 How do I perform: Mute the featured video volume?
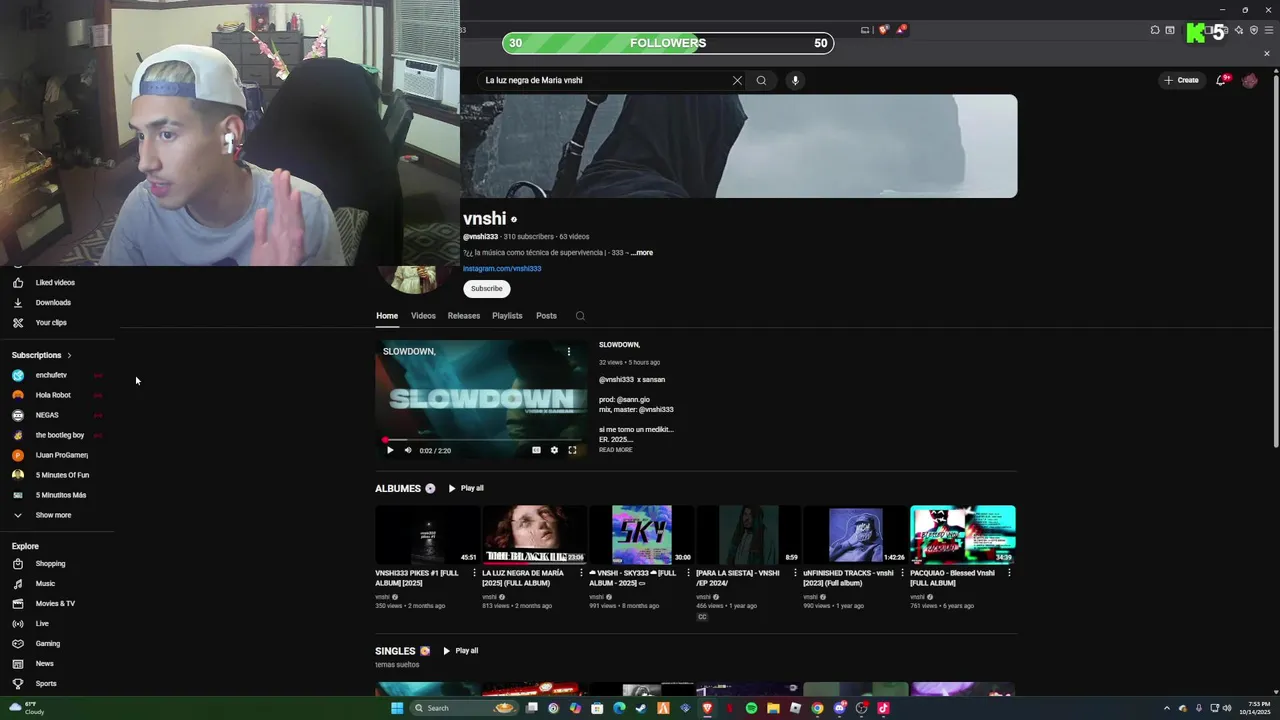pos(408,450)
